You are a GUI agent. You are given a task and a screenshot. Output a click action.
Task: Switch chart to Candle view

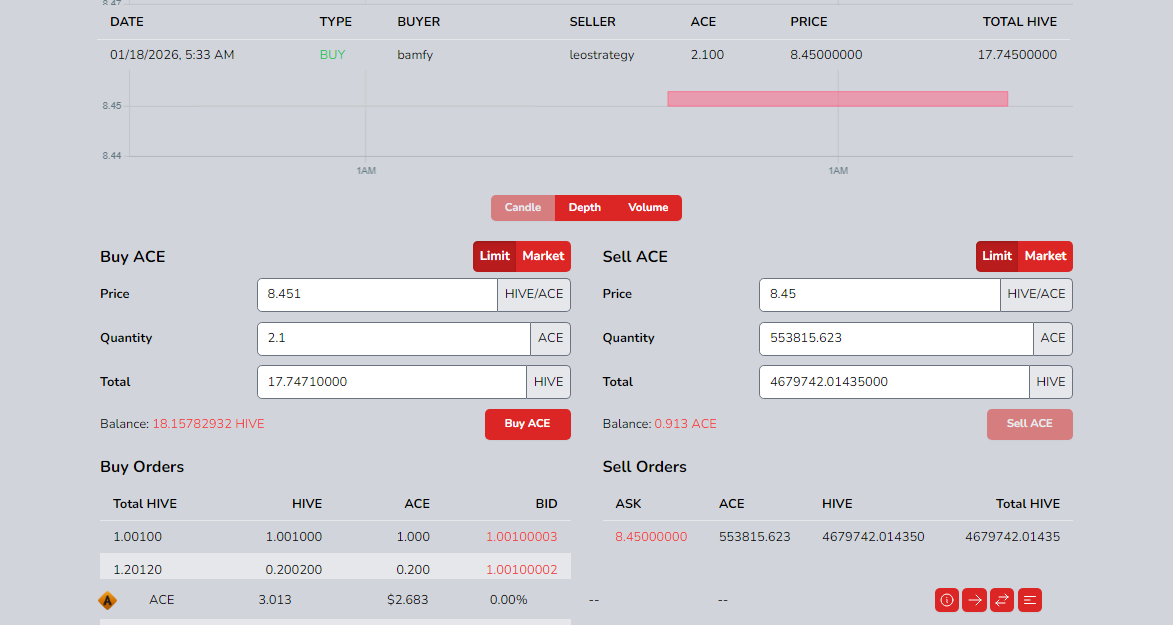522,208
